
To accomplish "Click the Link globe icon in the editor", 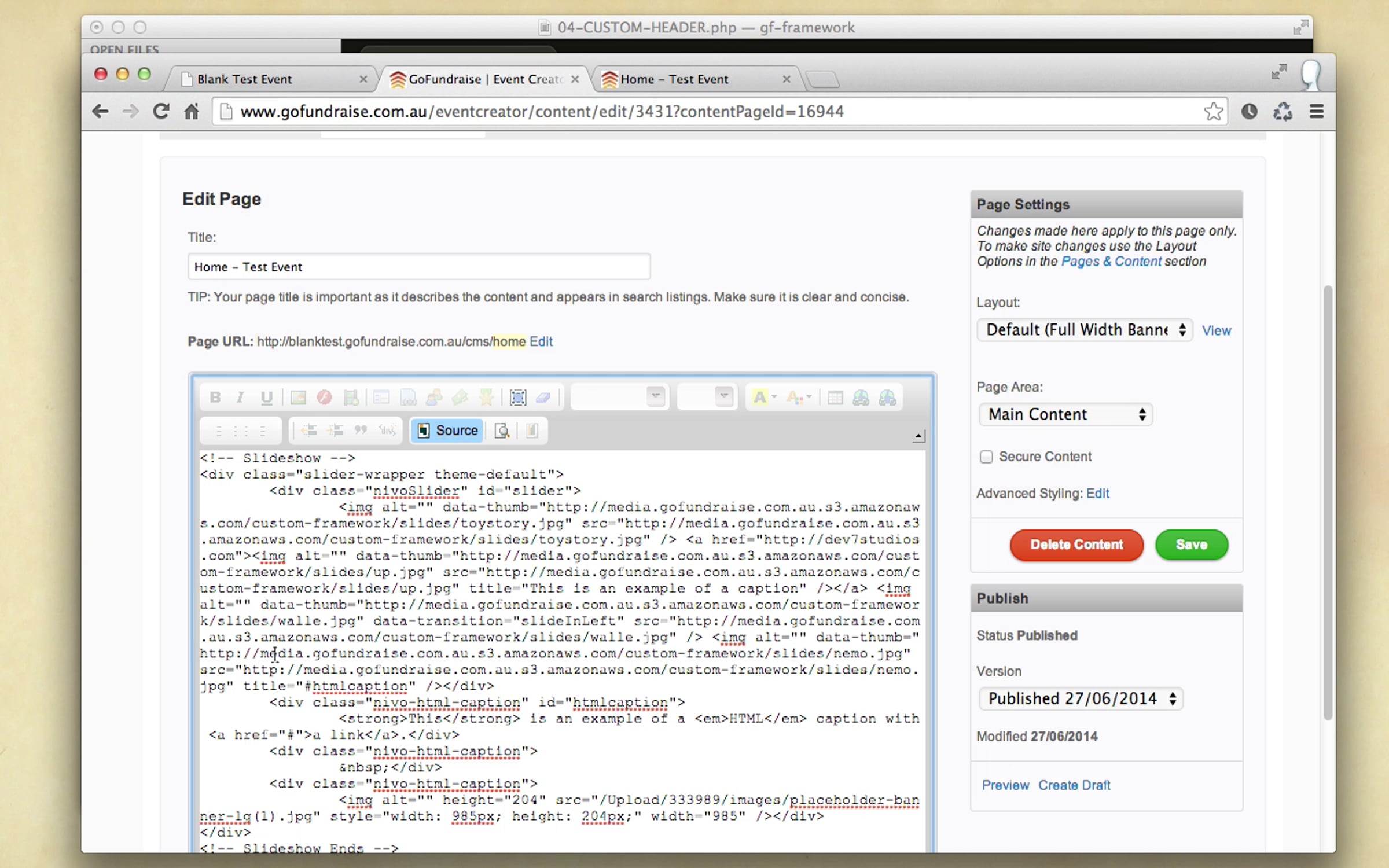I will tap(861, 398).
